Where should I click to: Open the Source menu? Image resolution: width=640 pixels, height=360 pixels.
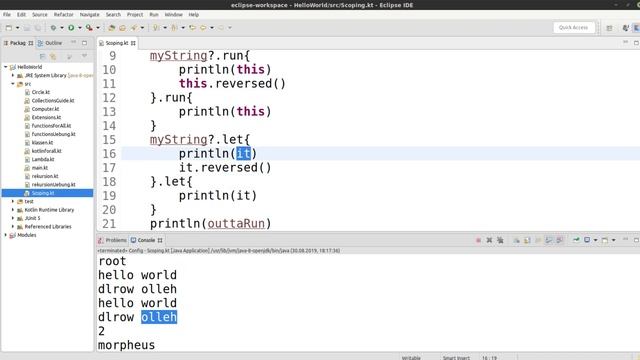point(40,14)
